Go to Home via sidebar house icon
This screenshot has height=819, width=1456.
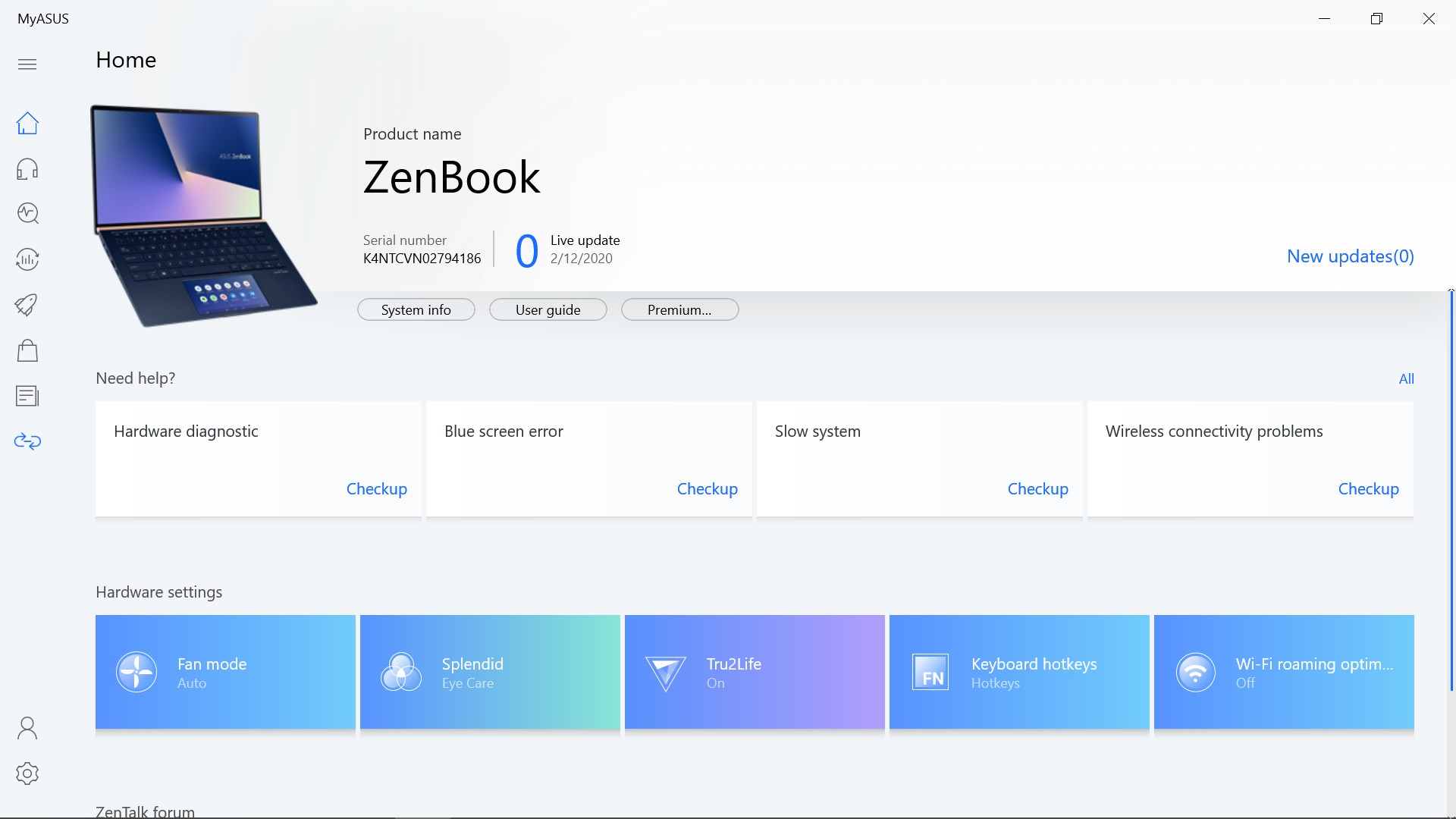coord(27,123)
